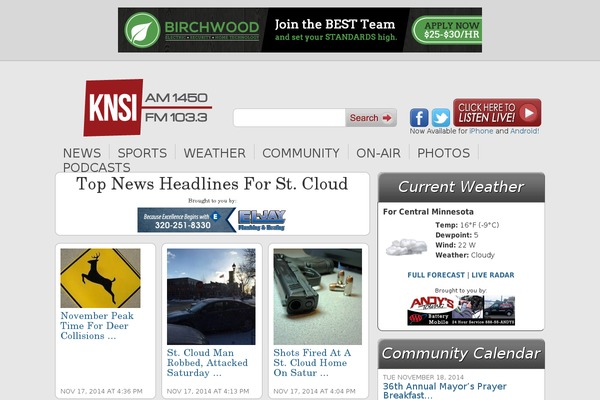Screen dimensions: 600x400
Task: Click the KNSI AM 1450 logo
Action: [148, 108]
